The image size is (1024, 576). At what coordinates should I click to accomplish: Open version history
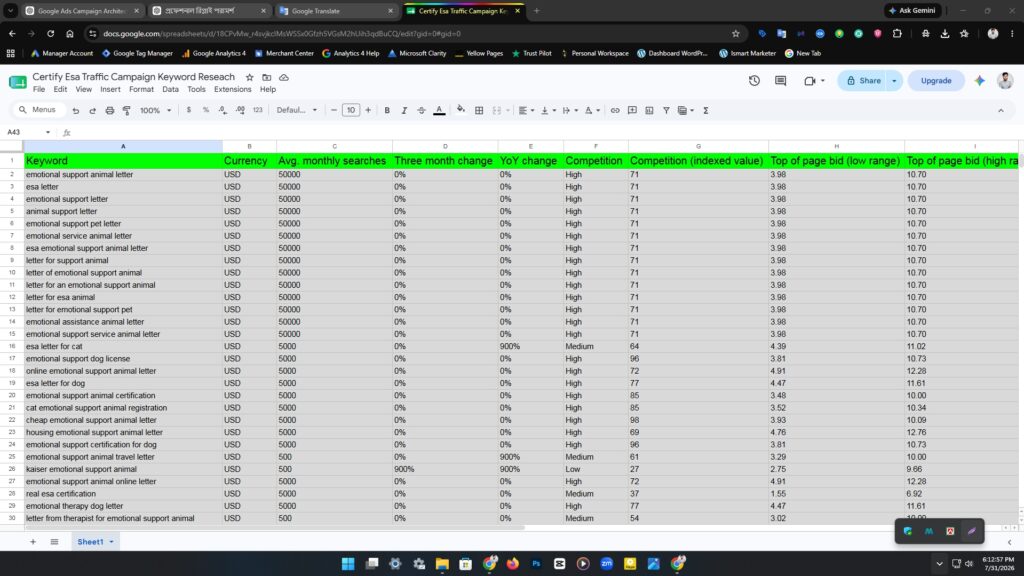[754, 81]
